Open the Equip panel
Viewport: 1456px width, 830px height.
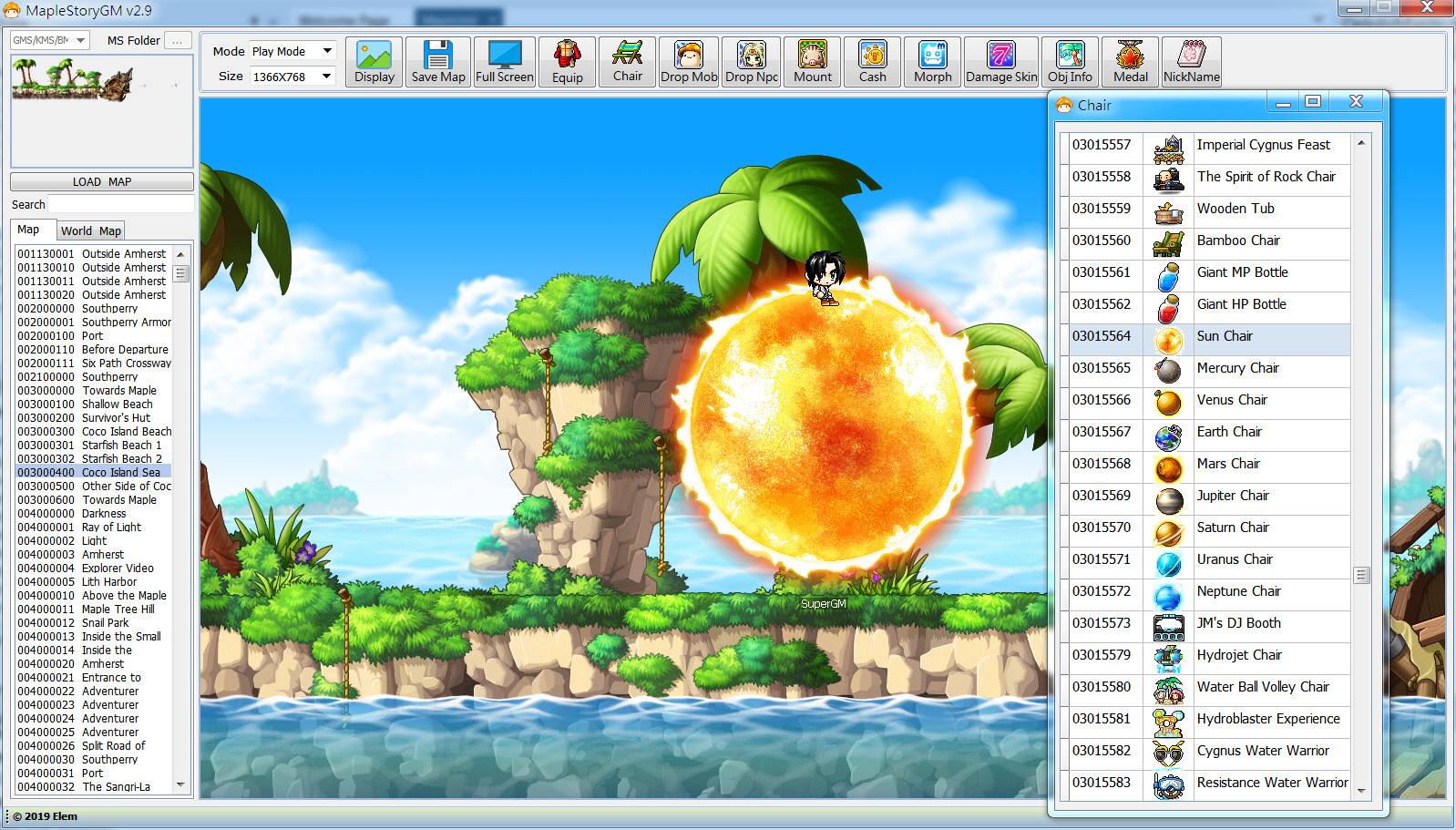(x=567, y=61)
